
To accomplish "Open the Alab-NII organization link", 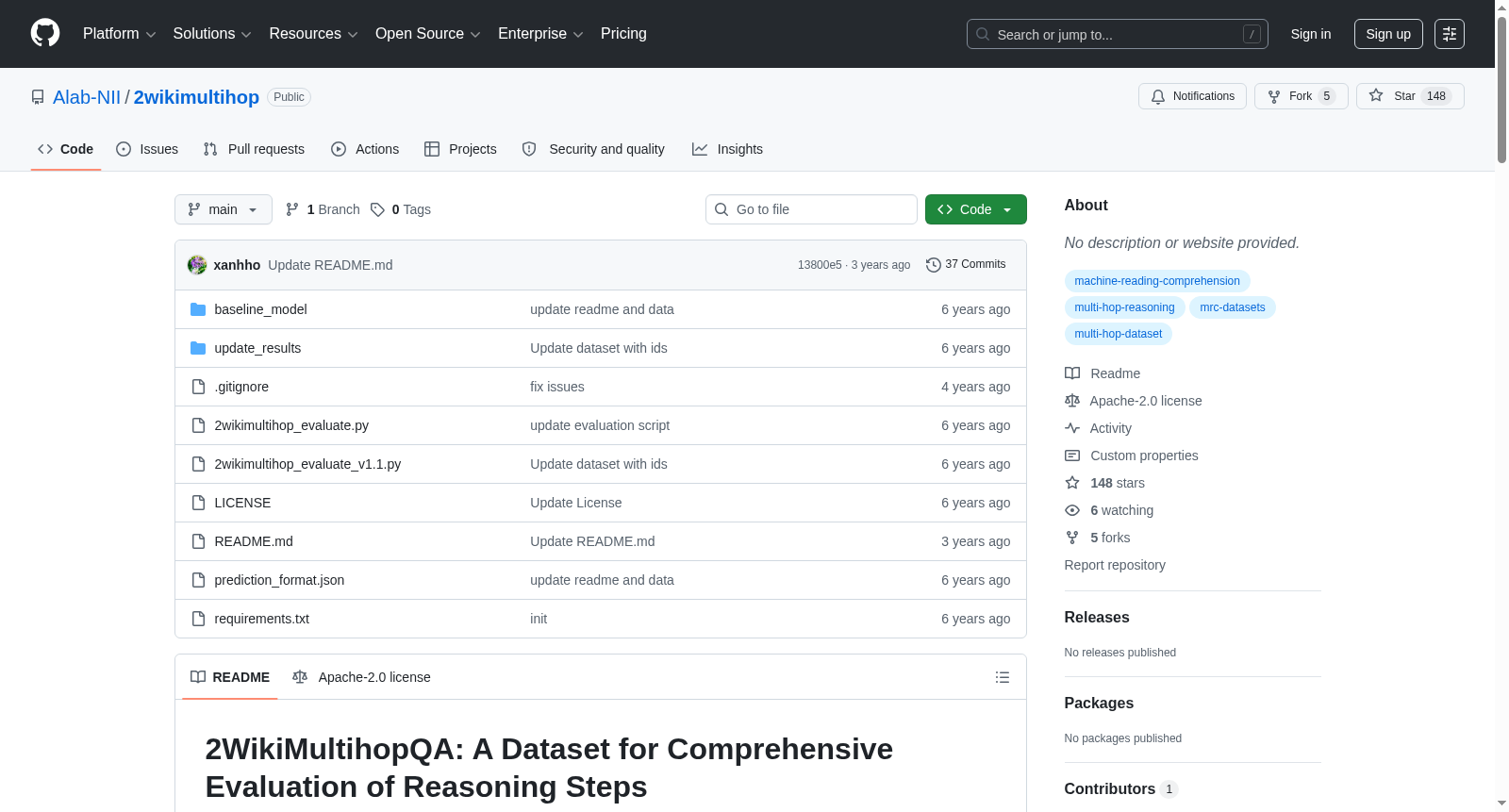I will coord(87,97).
